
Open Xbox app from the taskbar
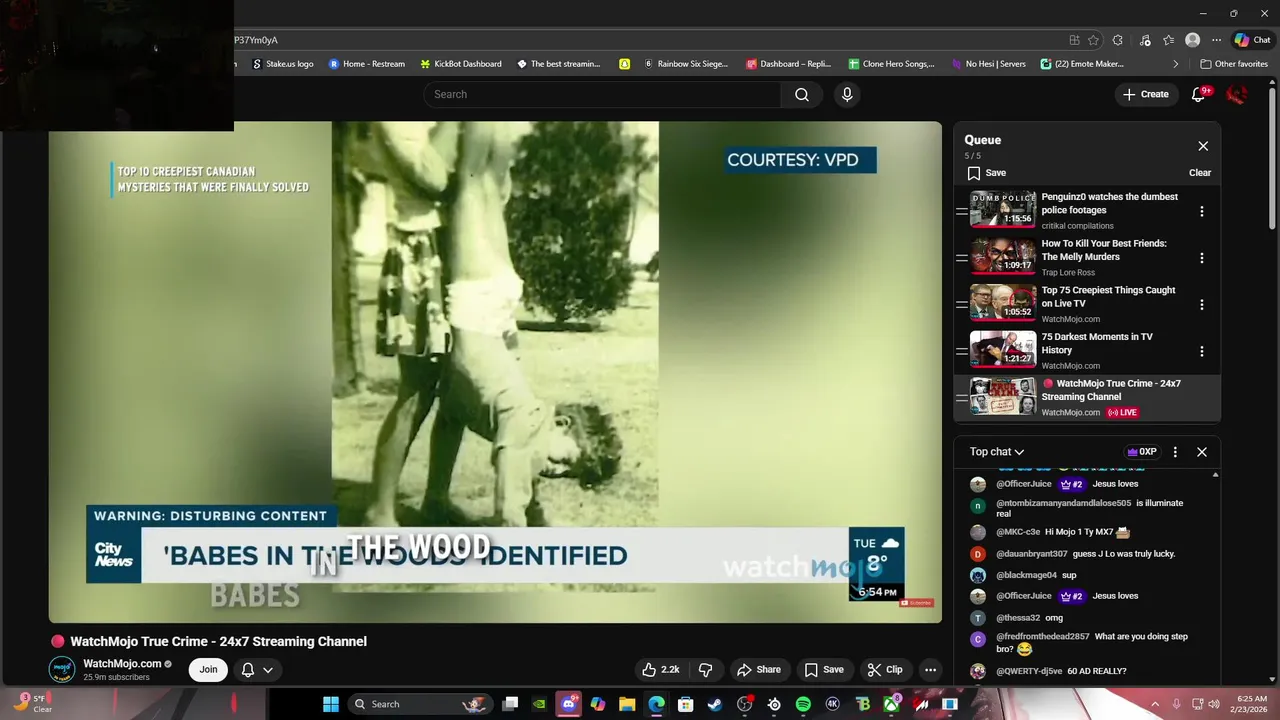tap(891, 704)
